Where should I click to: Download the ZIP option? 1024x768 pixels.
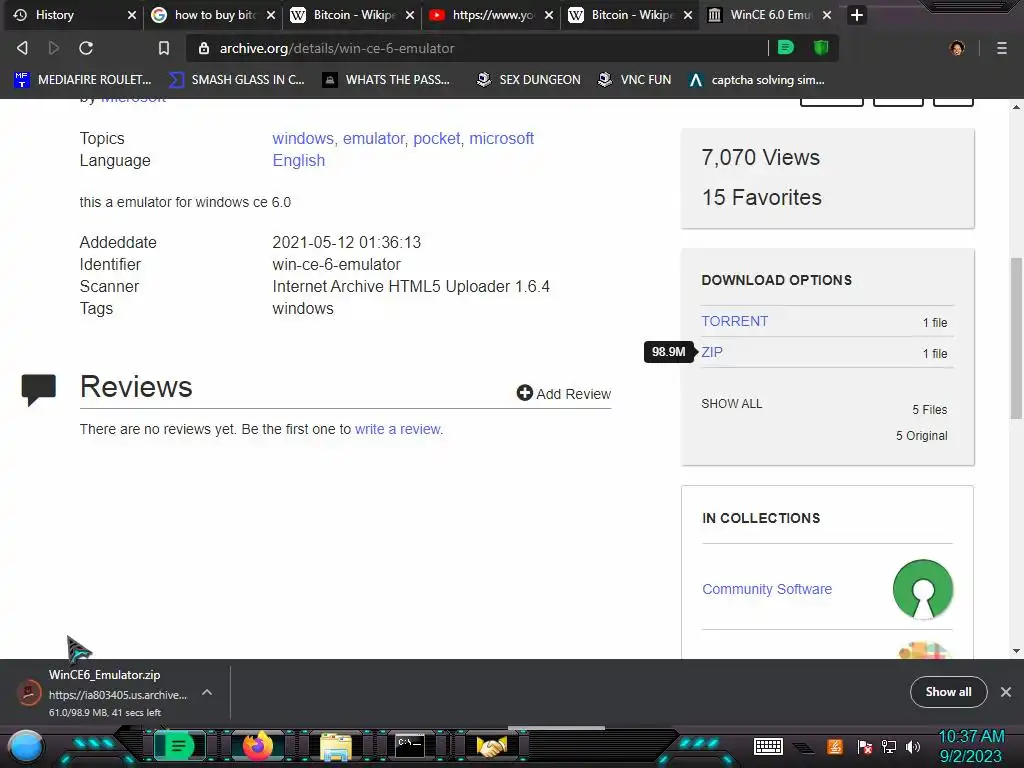[x=712, y=352]
